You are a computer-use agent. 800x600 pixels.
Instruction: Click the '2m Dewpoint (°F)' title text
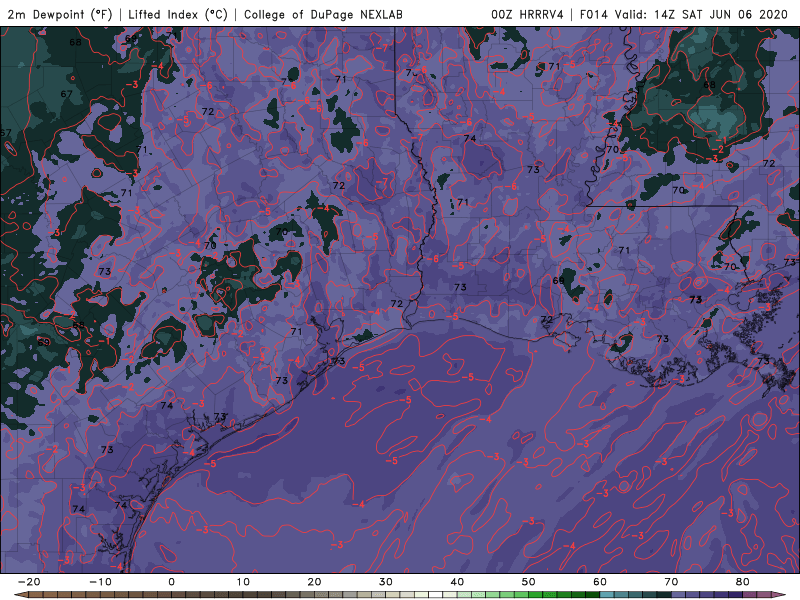point(60,14)
